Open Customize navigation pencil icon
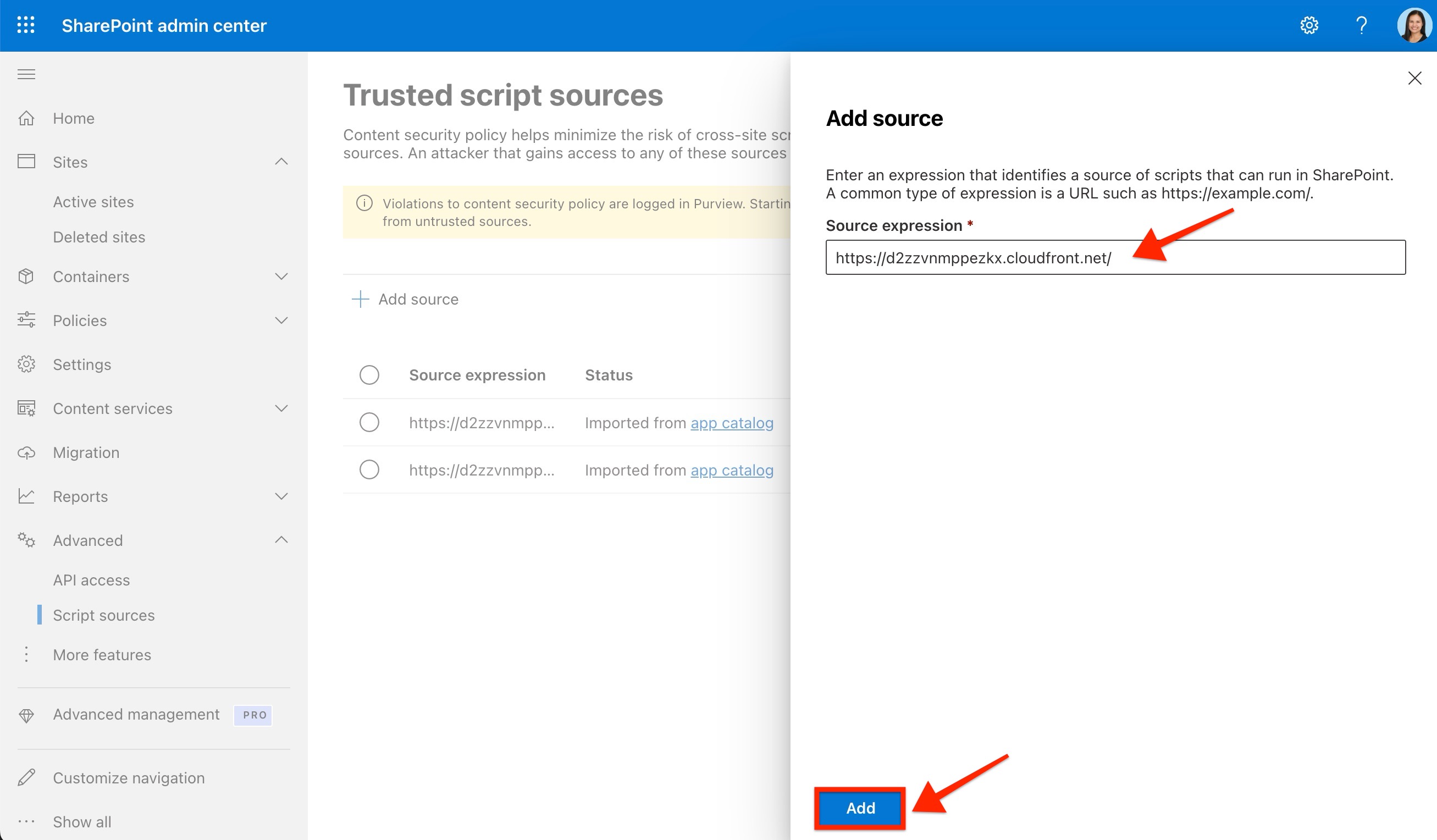The image size is (1437, 840). click(x=26, y=777)
